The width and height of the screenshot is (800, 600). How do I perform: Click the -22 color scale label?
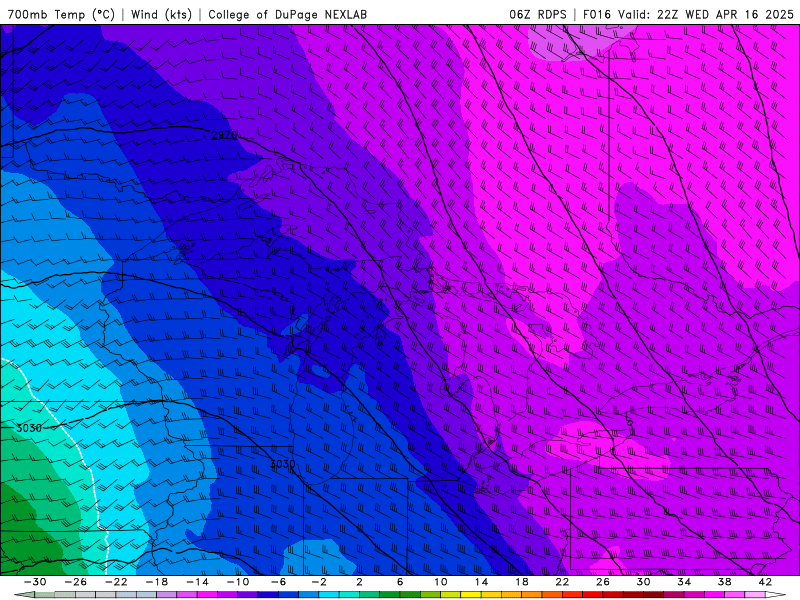[116, 582]
